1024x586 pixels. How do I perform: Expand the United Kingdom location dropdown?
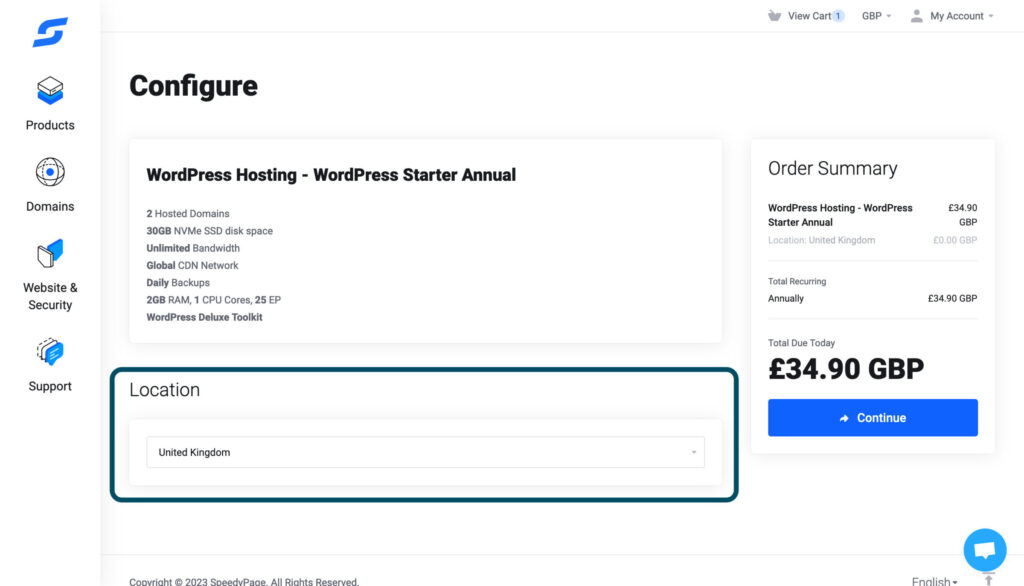pos(425,452)
